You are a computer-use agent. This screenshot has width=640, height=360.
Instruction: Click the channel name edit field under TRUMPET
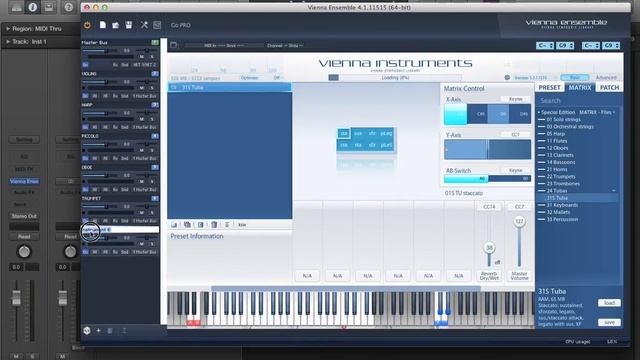pos(120,229)
